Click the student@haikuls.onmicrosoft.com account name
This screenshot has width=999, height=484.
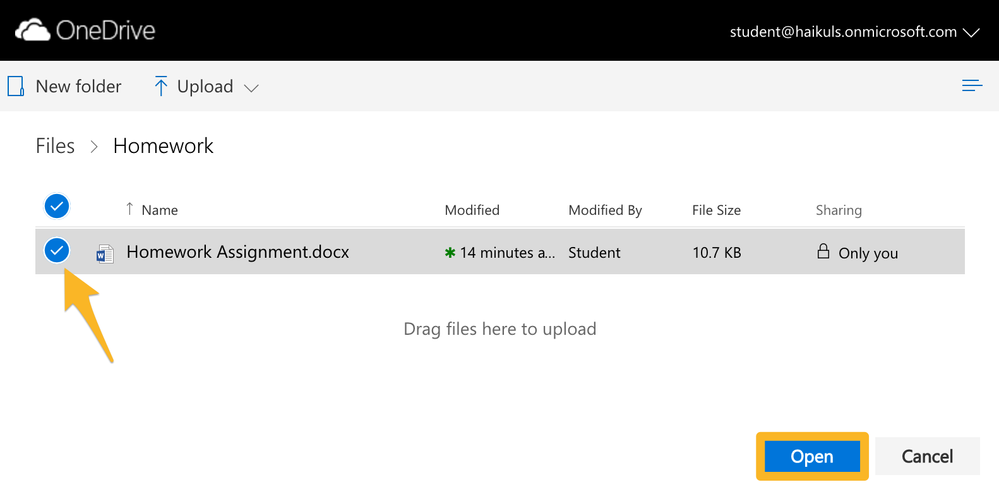843,32
